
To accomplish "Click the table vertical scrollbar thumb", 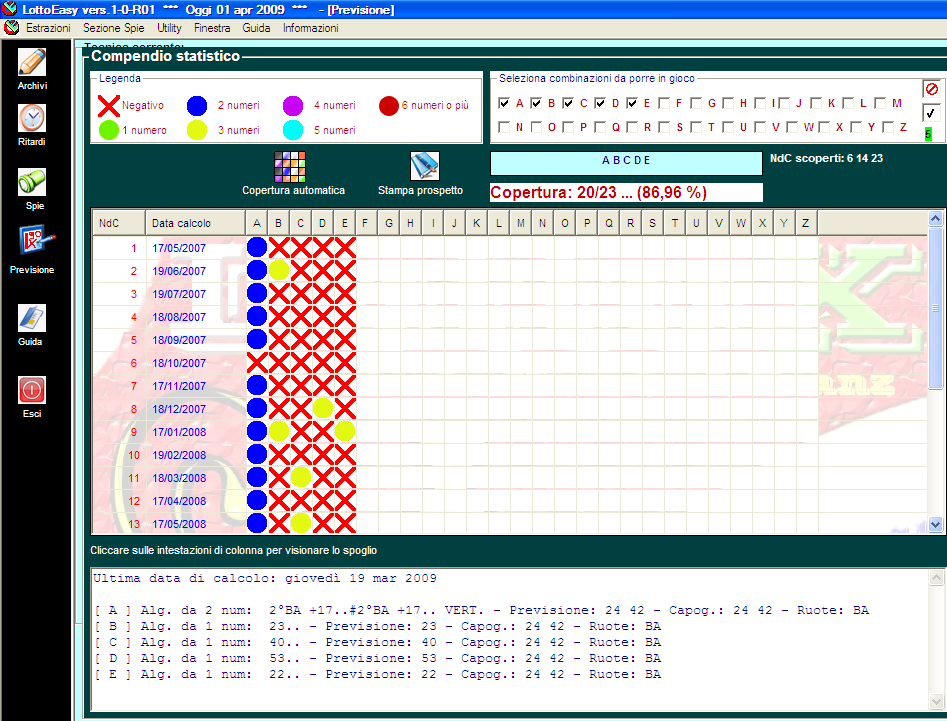I will tap(935, 307).
